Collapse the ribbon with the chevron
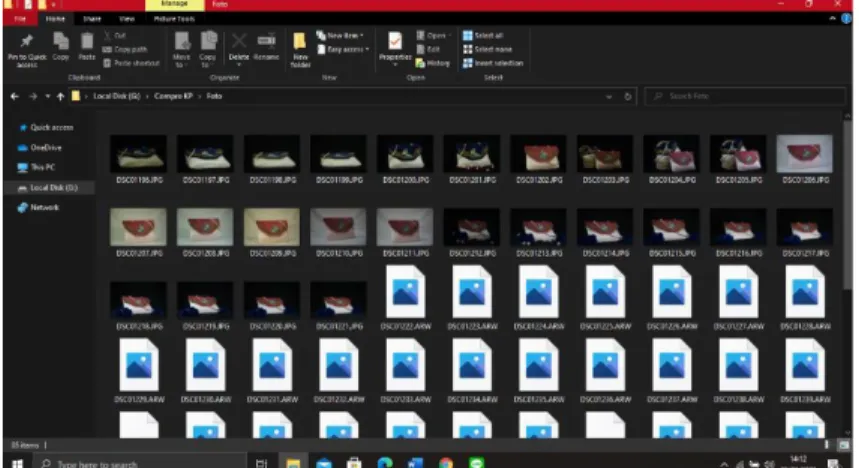 (x=833, y=19)
